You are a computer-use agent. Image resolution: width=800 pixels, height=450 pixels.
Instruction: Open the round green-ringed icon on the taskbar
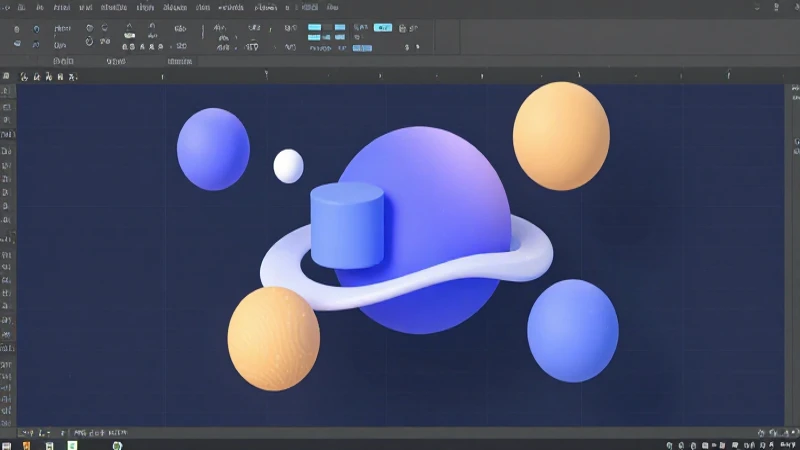117,446
